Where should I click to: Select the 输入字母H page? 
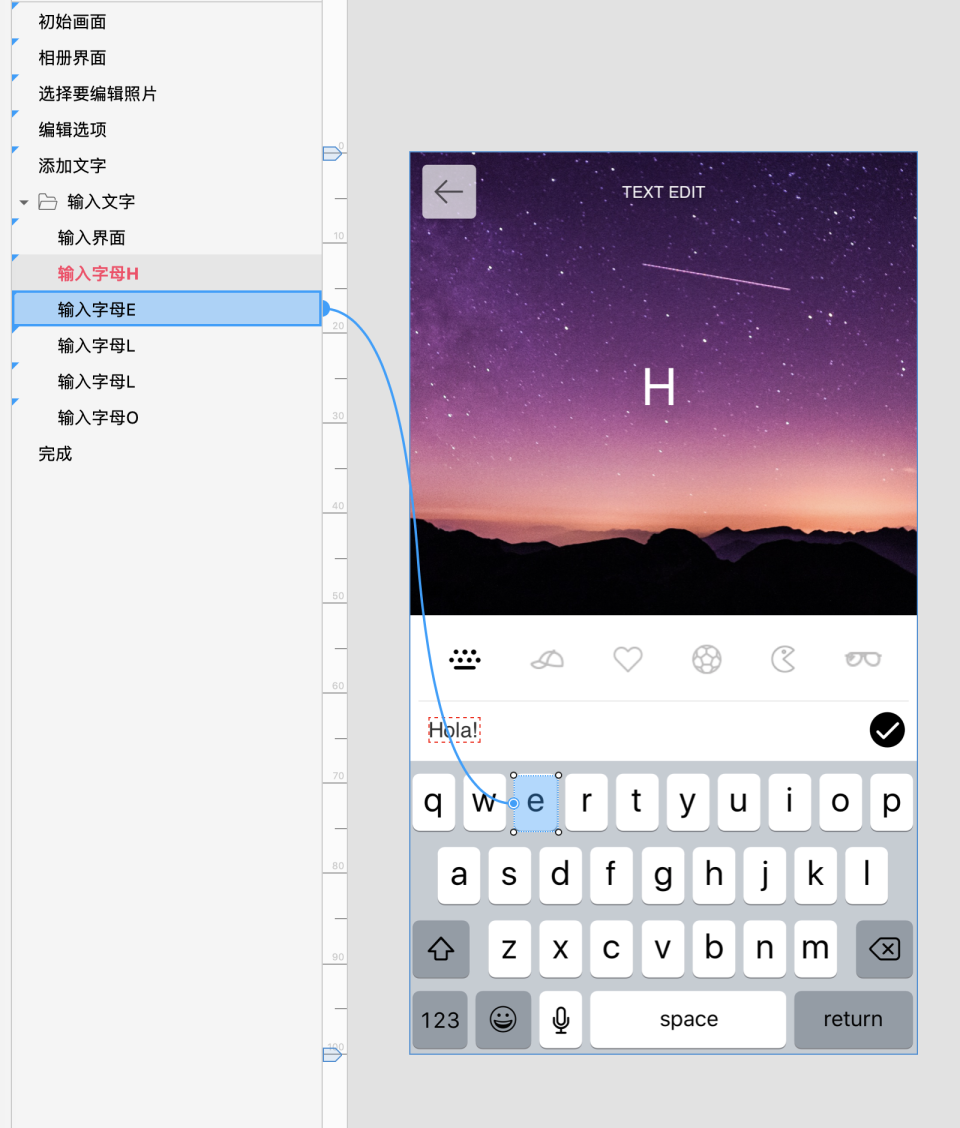[98, 273]
